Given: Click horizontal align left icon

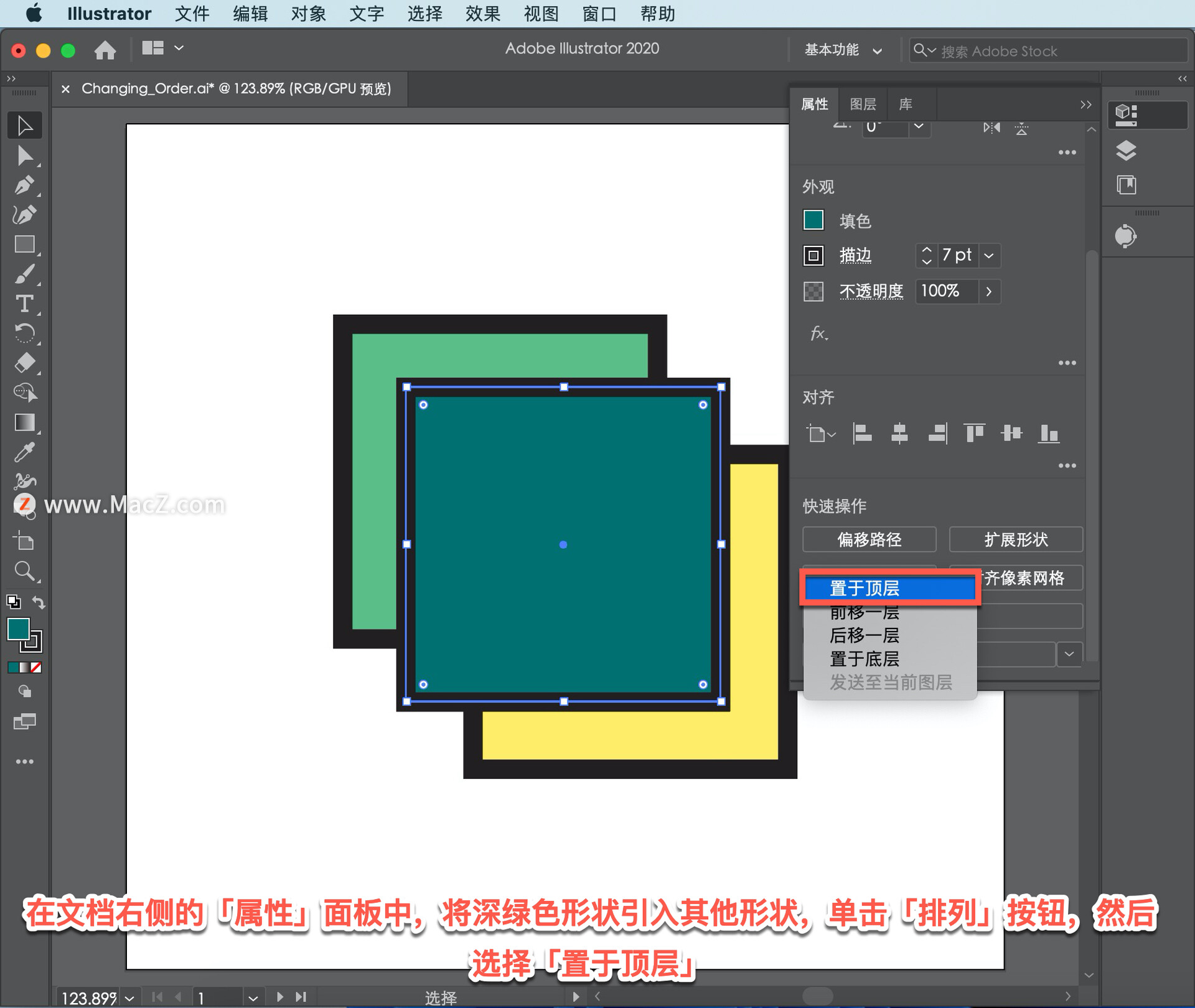Looking at the screenshot, I should [862, 433].
